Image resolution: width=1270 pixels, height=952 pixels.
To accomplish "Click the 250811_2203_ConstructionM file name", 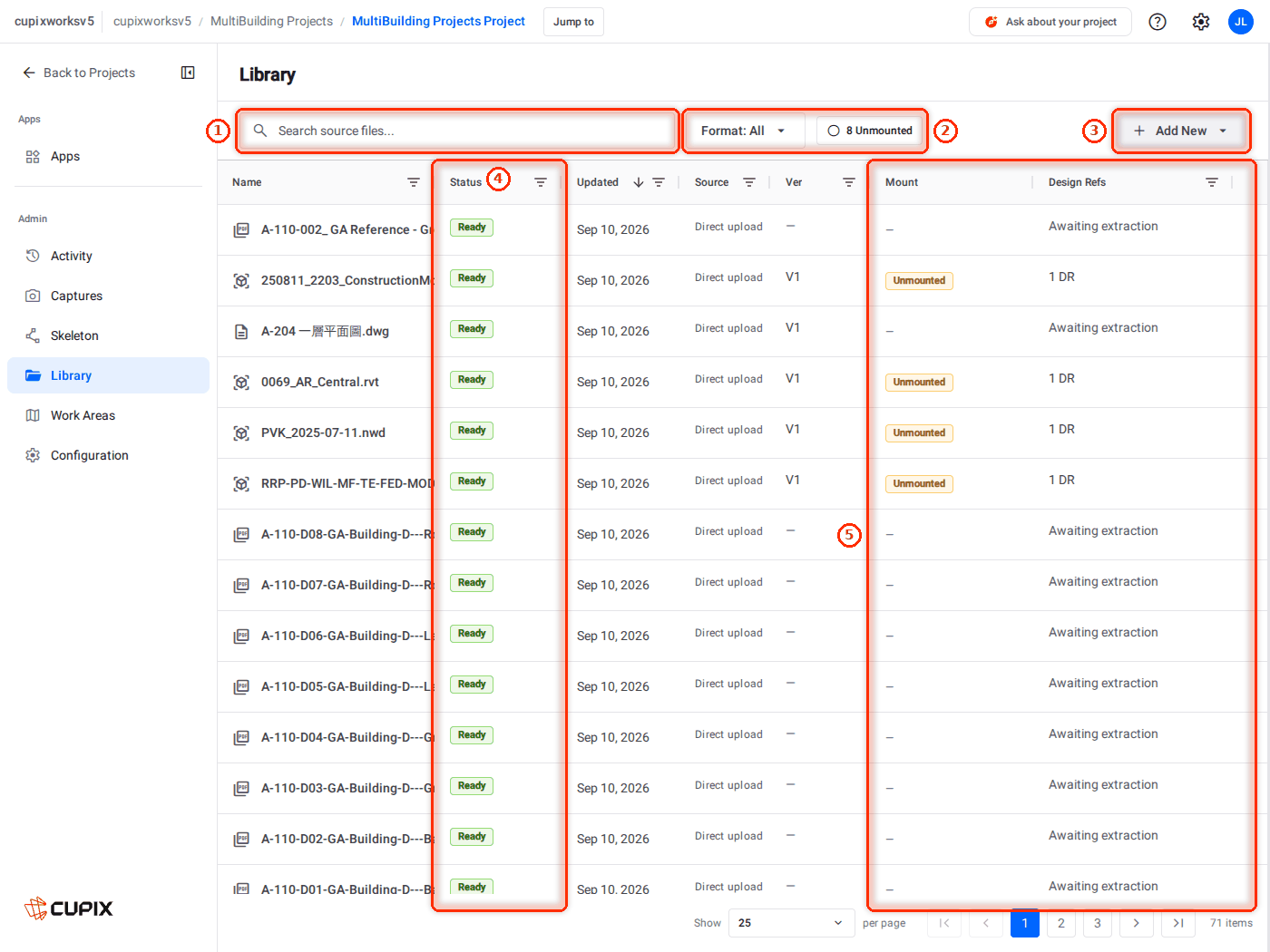I will point(347,281).
